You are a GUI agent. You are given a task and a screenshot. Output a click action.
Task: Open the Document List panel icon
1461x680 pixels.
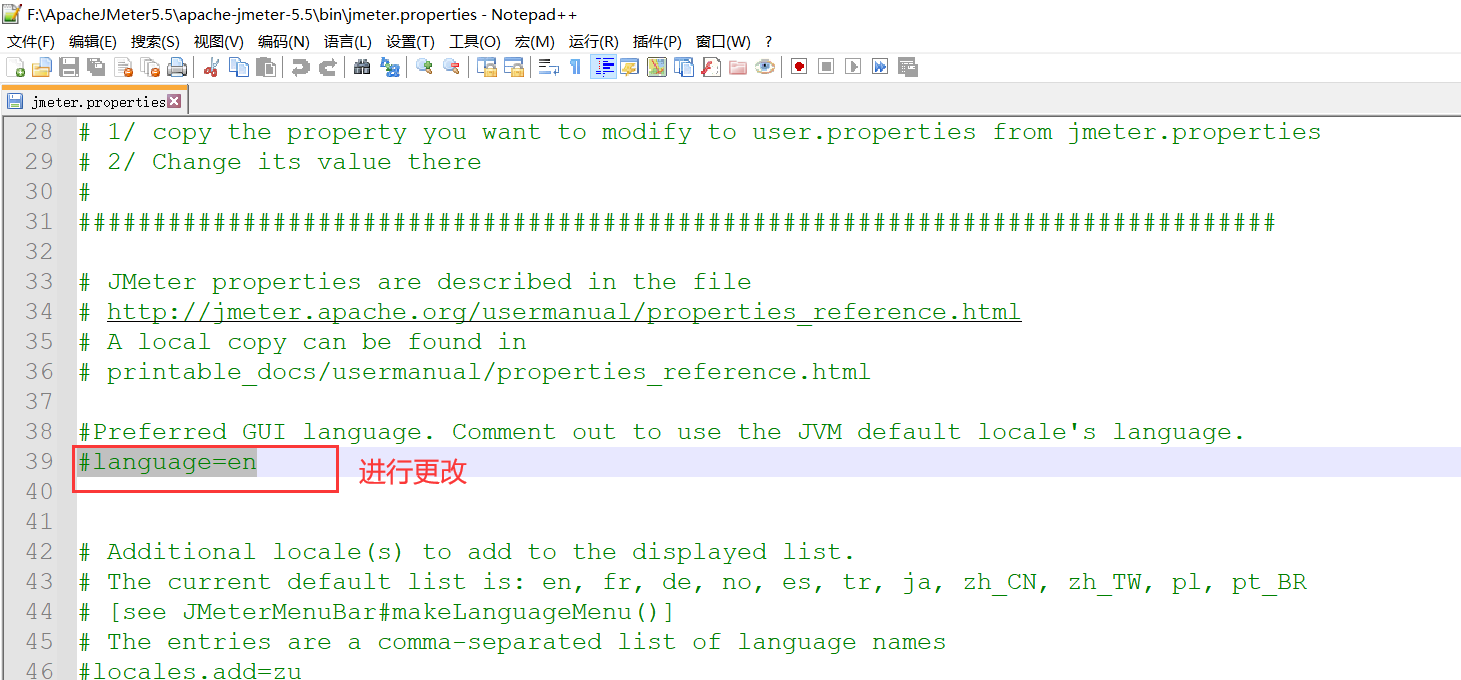(x=684, y=67)
